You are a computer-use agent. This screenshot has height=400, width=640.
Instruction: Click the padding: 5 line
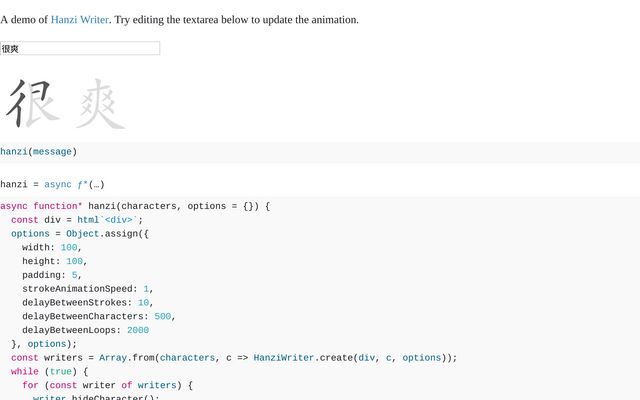[51, 275]
